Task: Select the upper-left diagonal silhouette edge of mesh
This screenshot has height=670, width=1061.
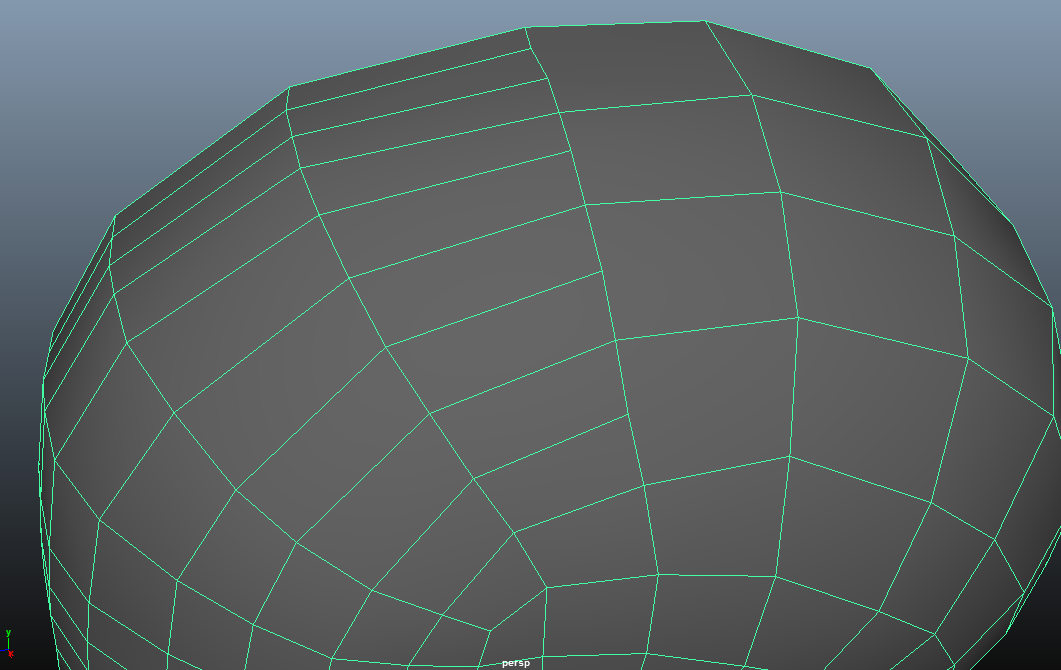Action: (200, 152)
